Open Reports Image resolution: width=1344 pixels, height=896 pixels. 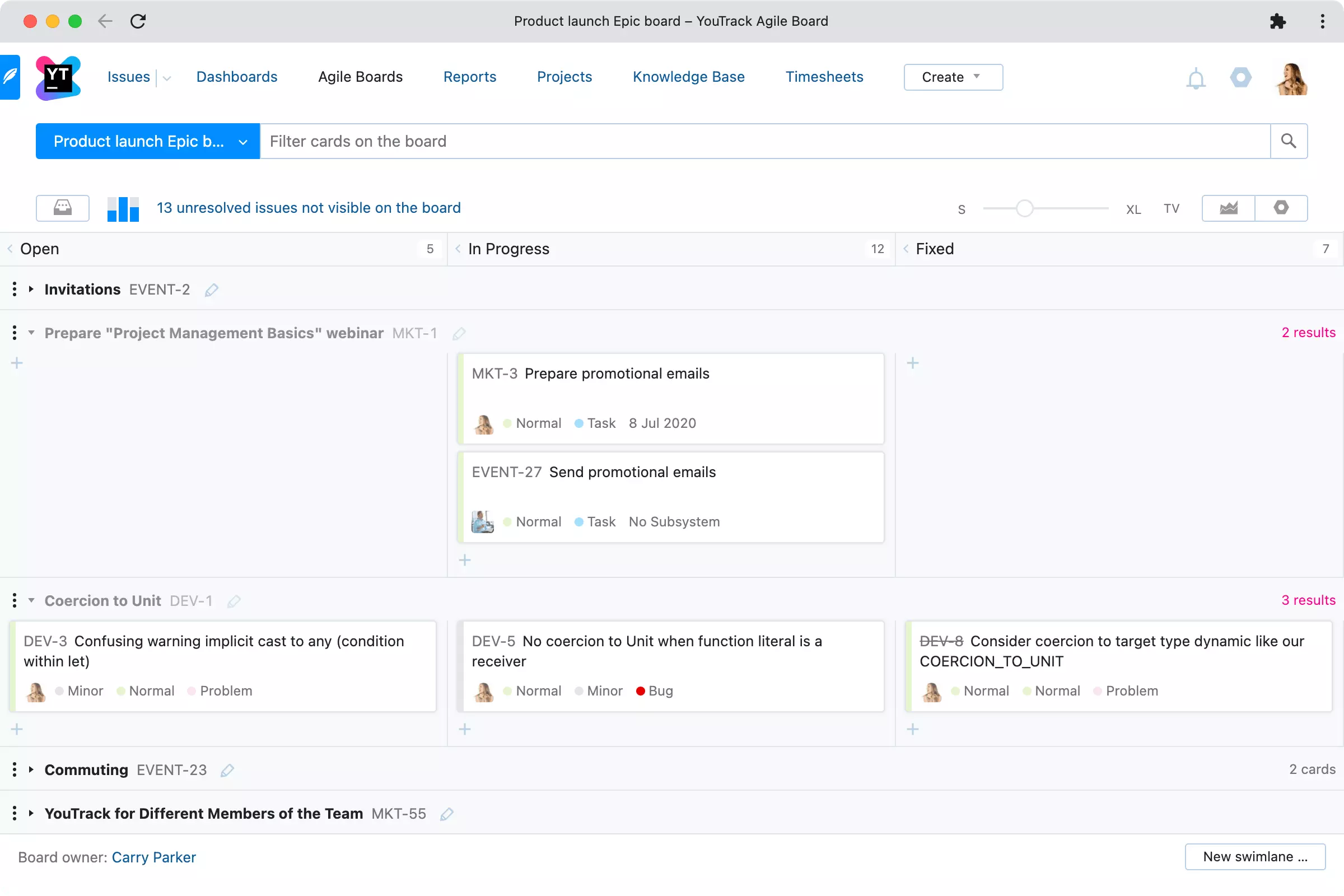coord(470,77)
